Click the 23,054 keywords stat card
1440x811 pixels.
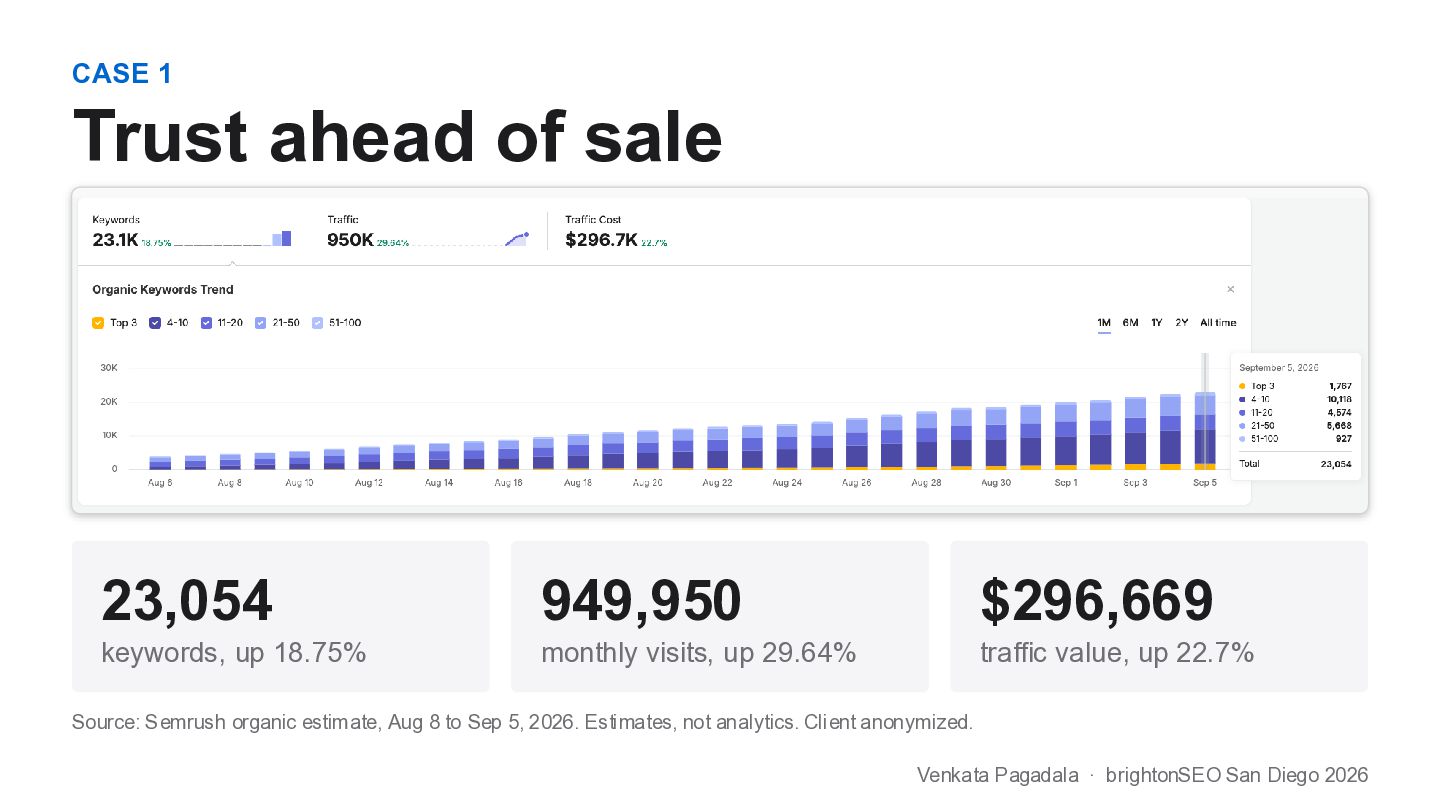(x=281, y=616)
